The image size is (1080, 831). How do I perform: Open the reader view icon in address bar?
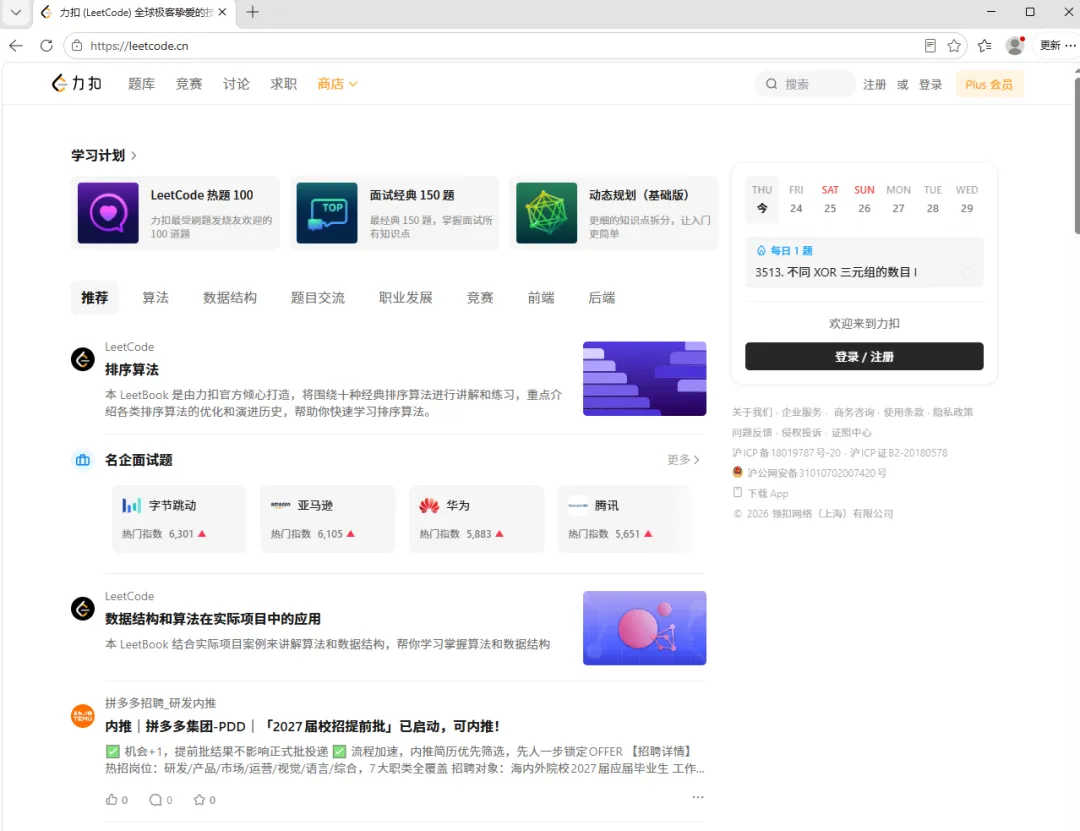pyautogui.click(x=930, y=45)
